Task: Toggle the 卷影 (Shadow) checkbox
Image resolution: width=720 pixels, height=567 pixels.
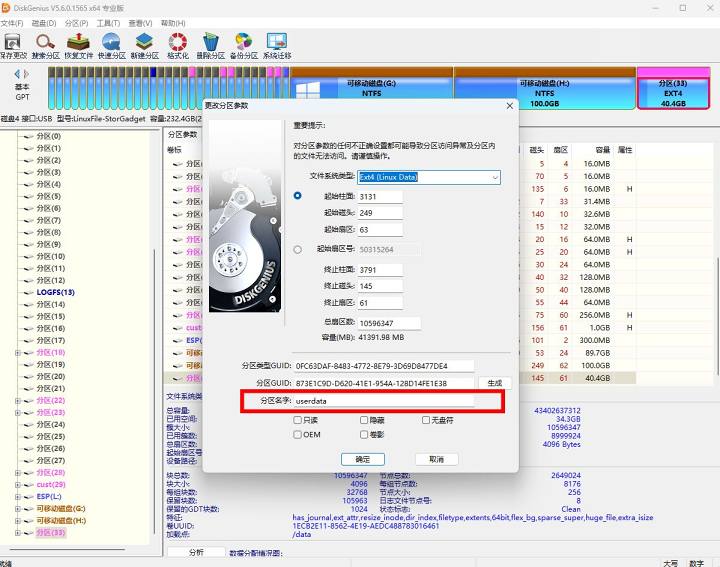Action: click(364, 434)
